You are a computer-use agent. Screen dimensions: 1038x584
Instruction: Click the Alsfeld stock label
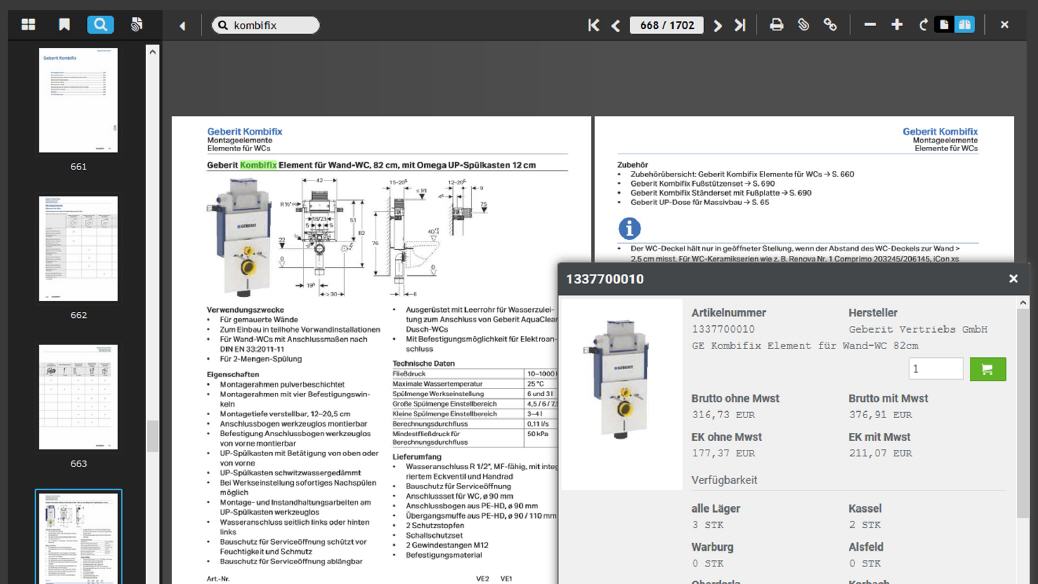tap(866, 547)
